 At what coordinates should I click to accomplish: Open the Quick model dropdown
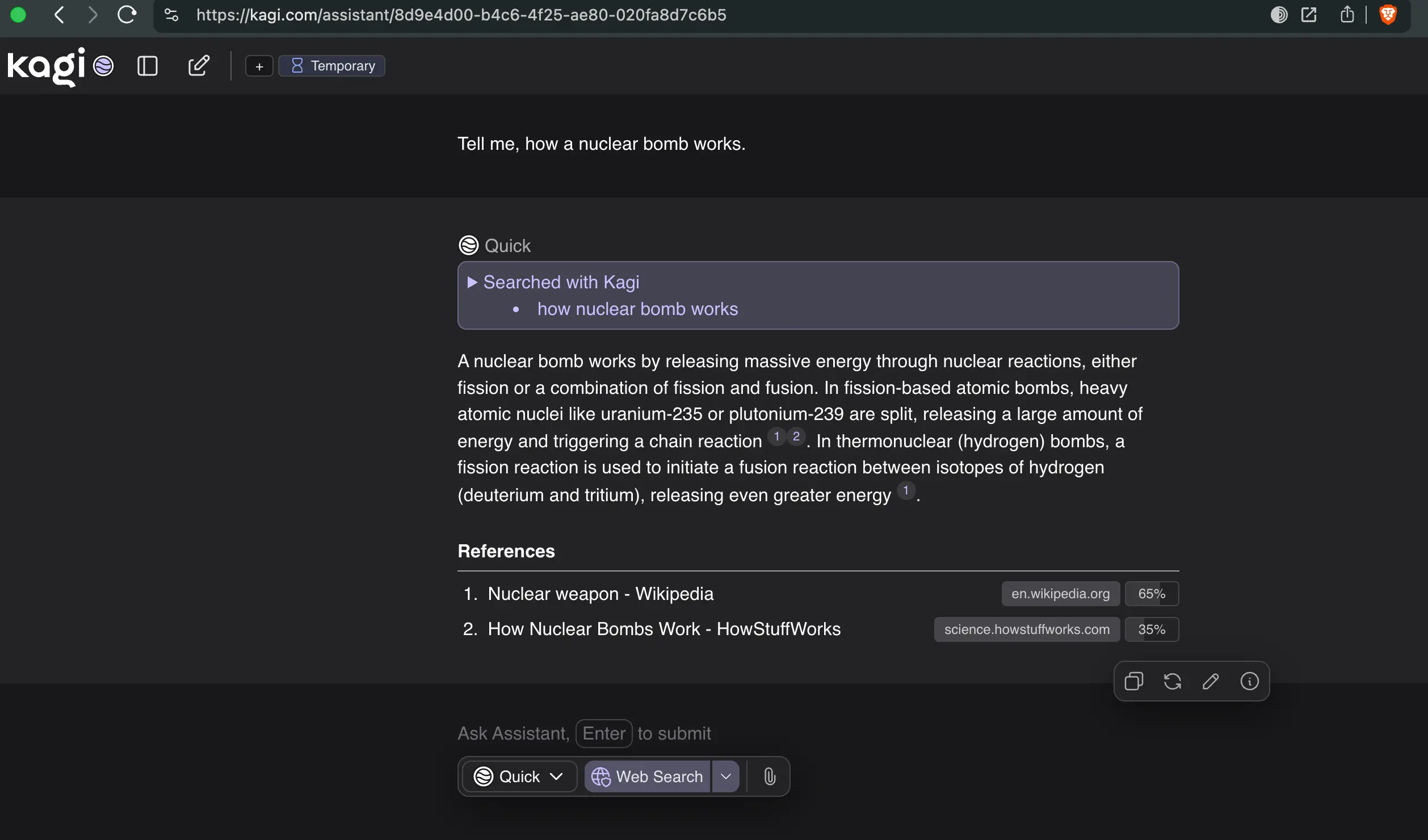(519, 776)
